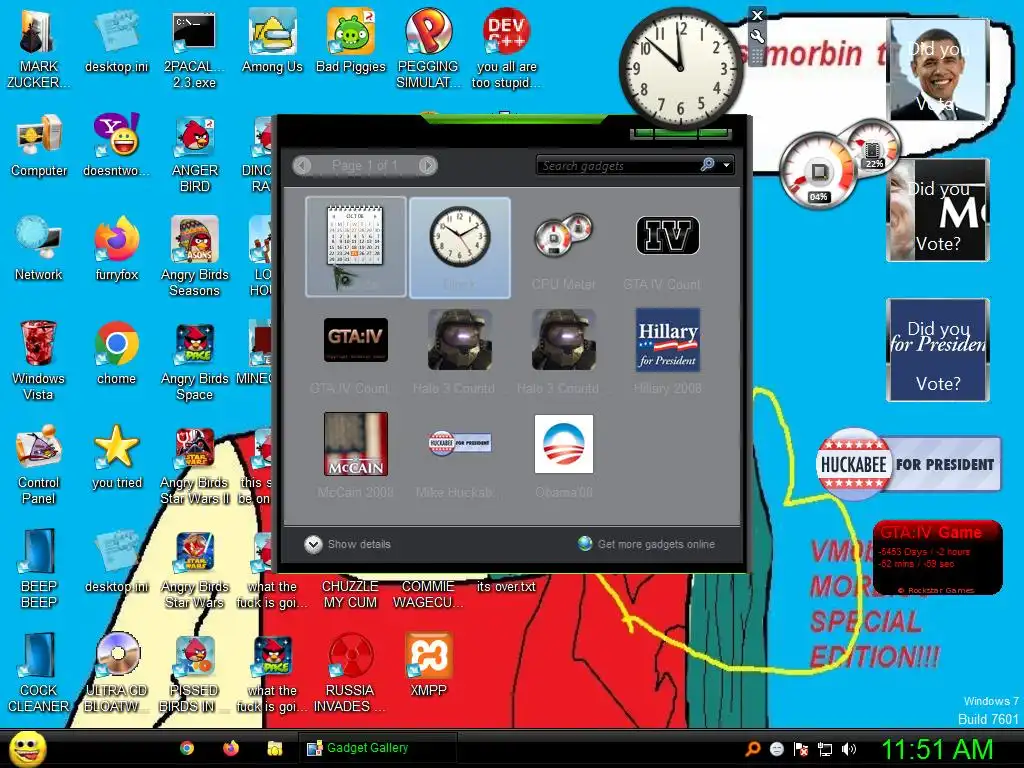Open clock gadget options wrench
Screen dimensions: 1024x768
(757, 37)
